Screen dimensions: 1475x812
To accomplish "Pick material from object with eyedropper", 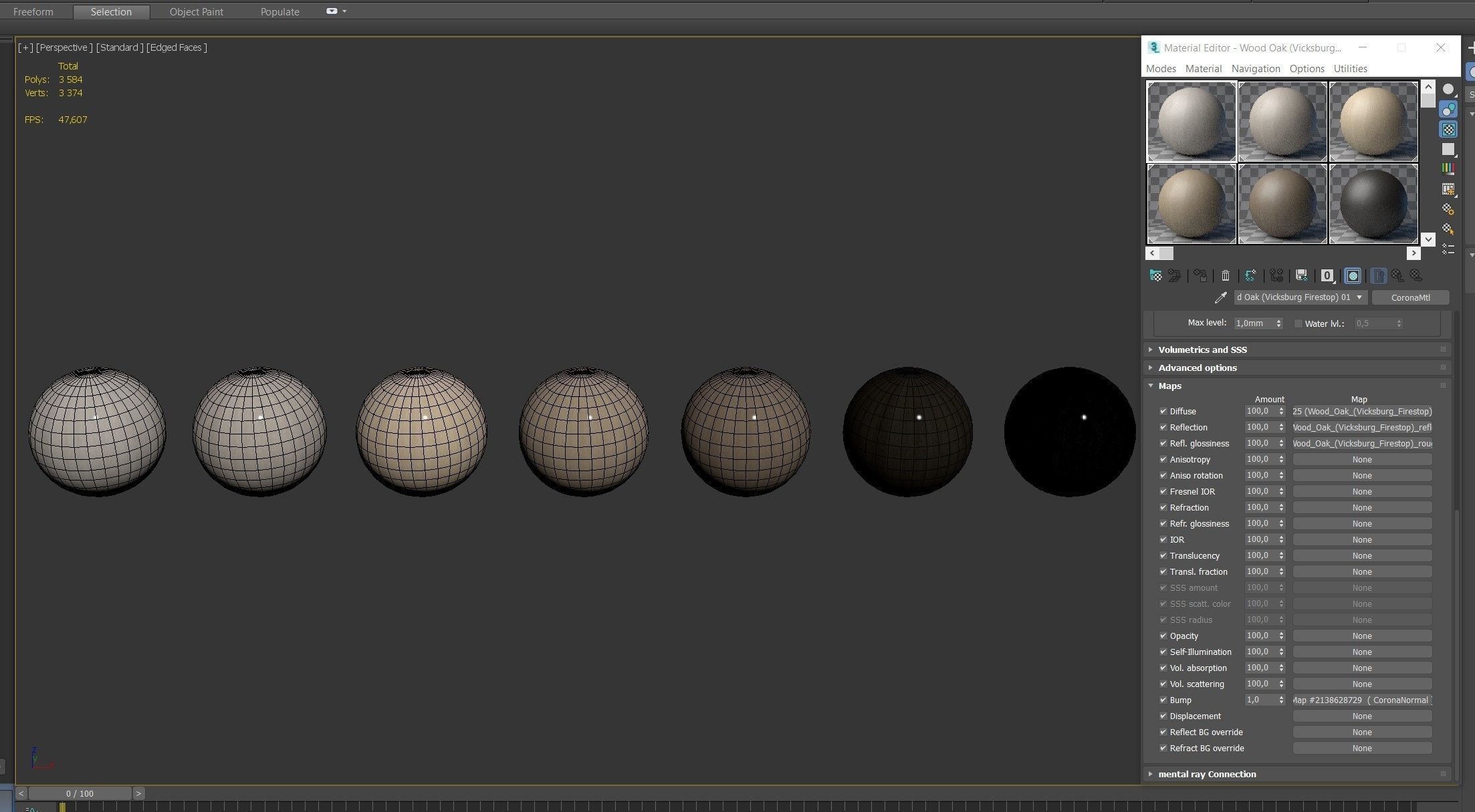I will pos(1220,297).
